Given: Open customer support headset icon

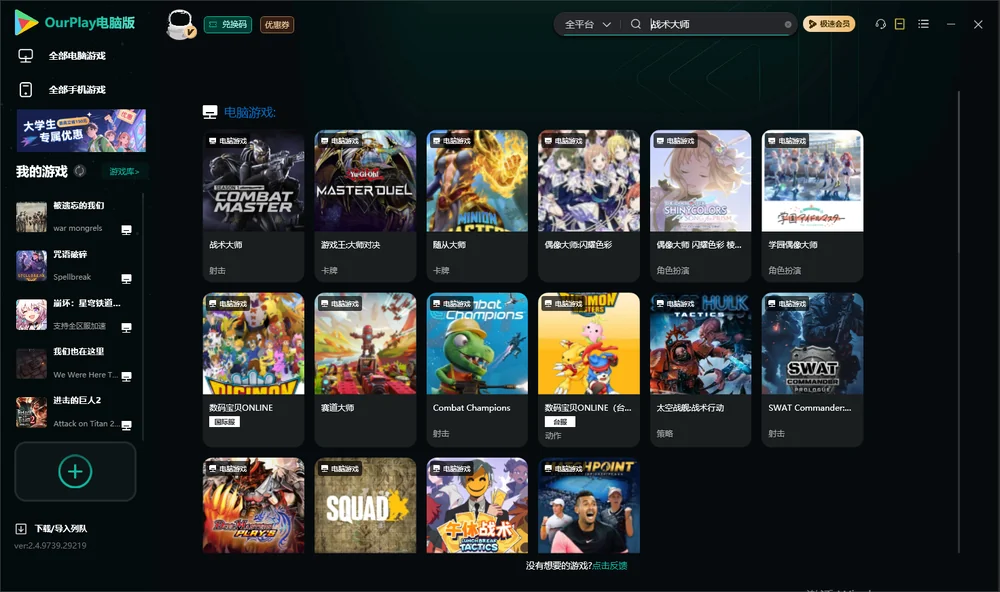Looking at the screenshot, I should 881,24.
